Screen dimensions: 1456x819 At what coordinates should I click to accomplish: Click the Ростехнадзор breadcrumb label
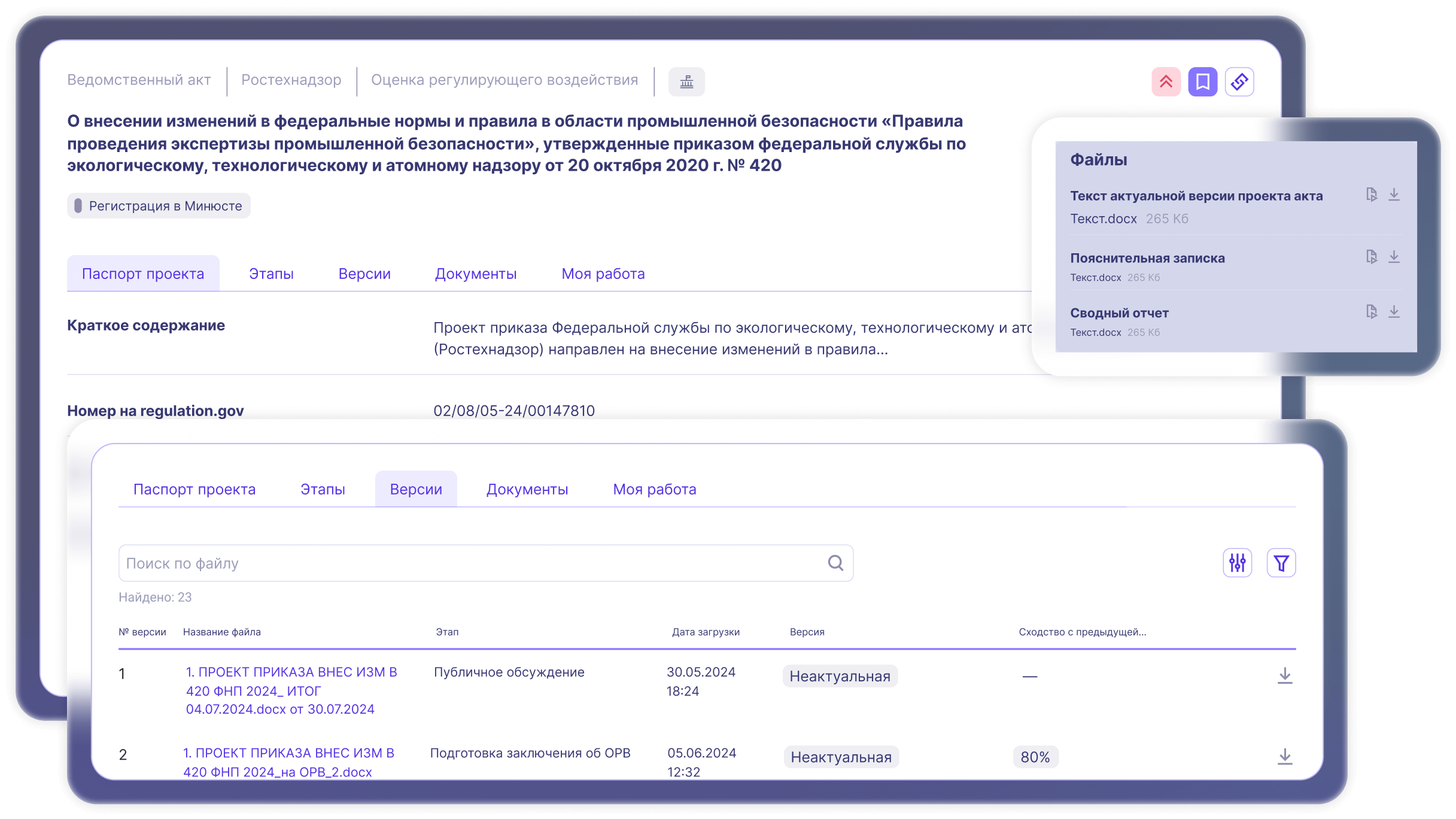(x=291, y=80)
